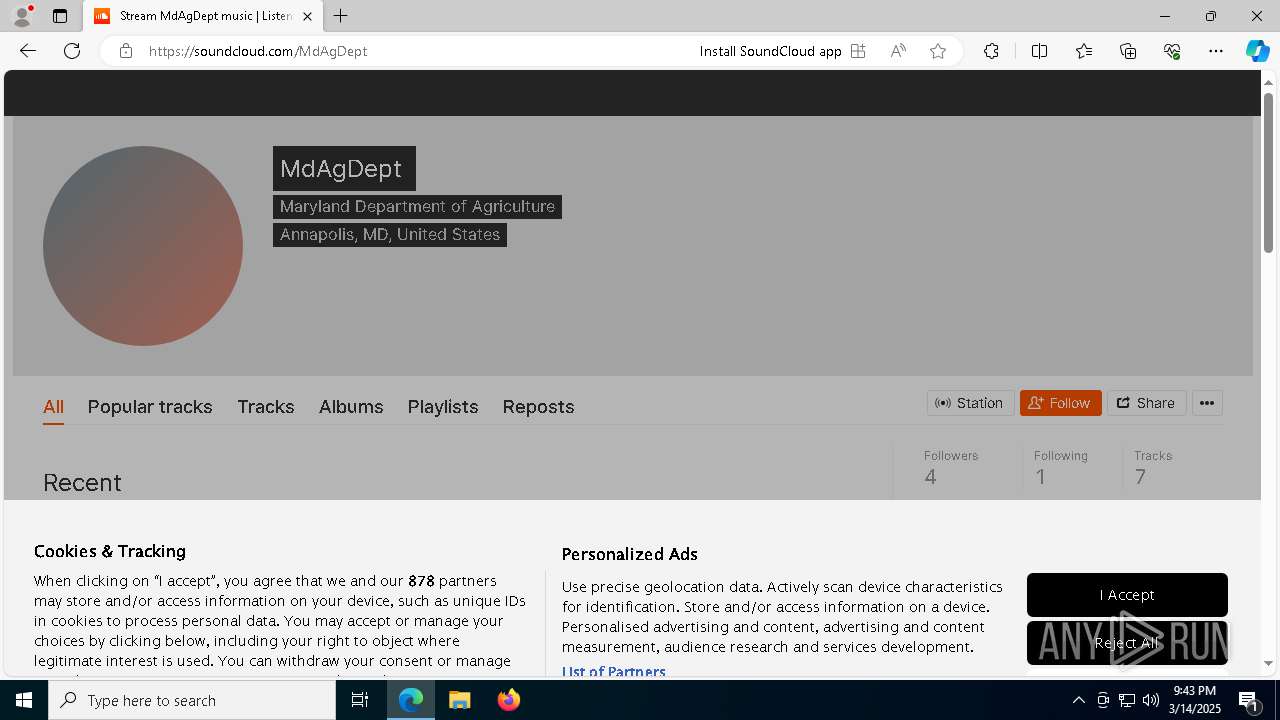Open network settings tray icon
The height and width of the screenshot is (720, 1280).
pyautogui.click(x=1127, y=700)
